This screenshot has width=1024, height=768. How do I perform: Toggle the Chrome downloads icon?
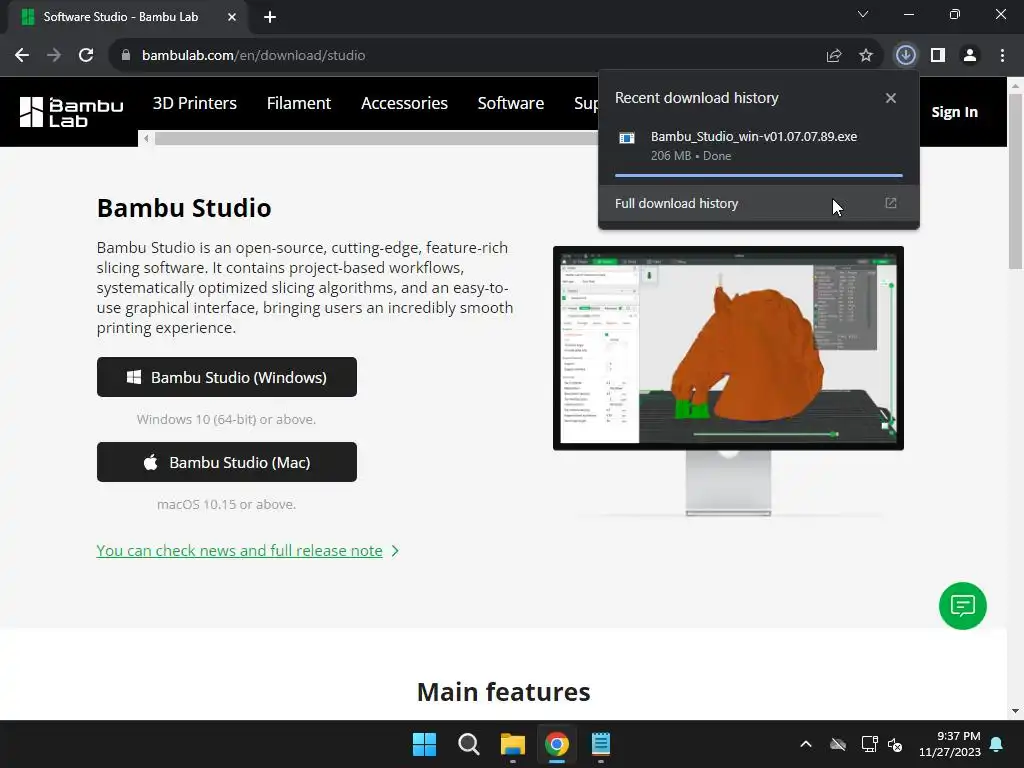pyautogui.click(x=905, y=55)
